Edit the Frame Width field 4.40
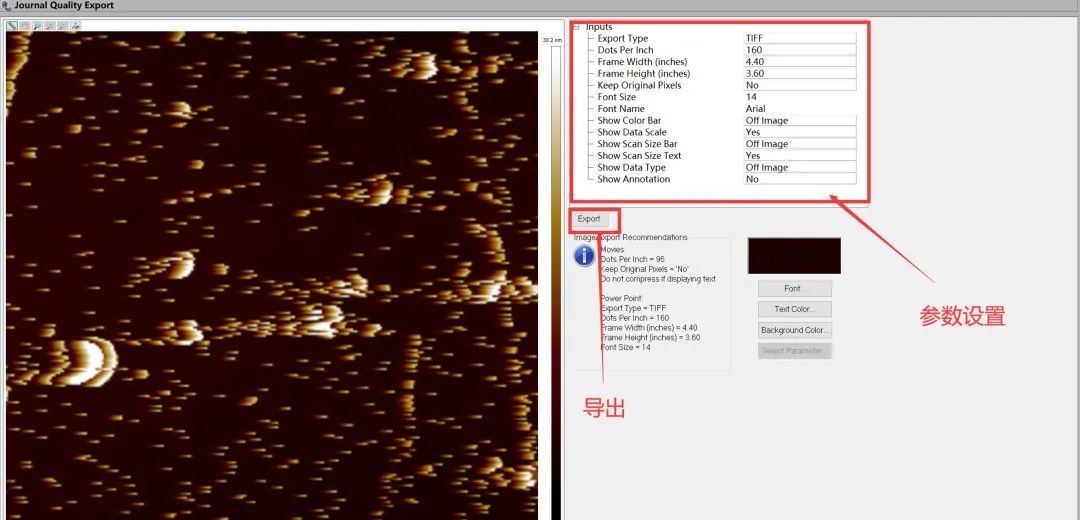The width and height of the screenshot is (1080, 520). (x=800, y=62)
